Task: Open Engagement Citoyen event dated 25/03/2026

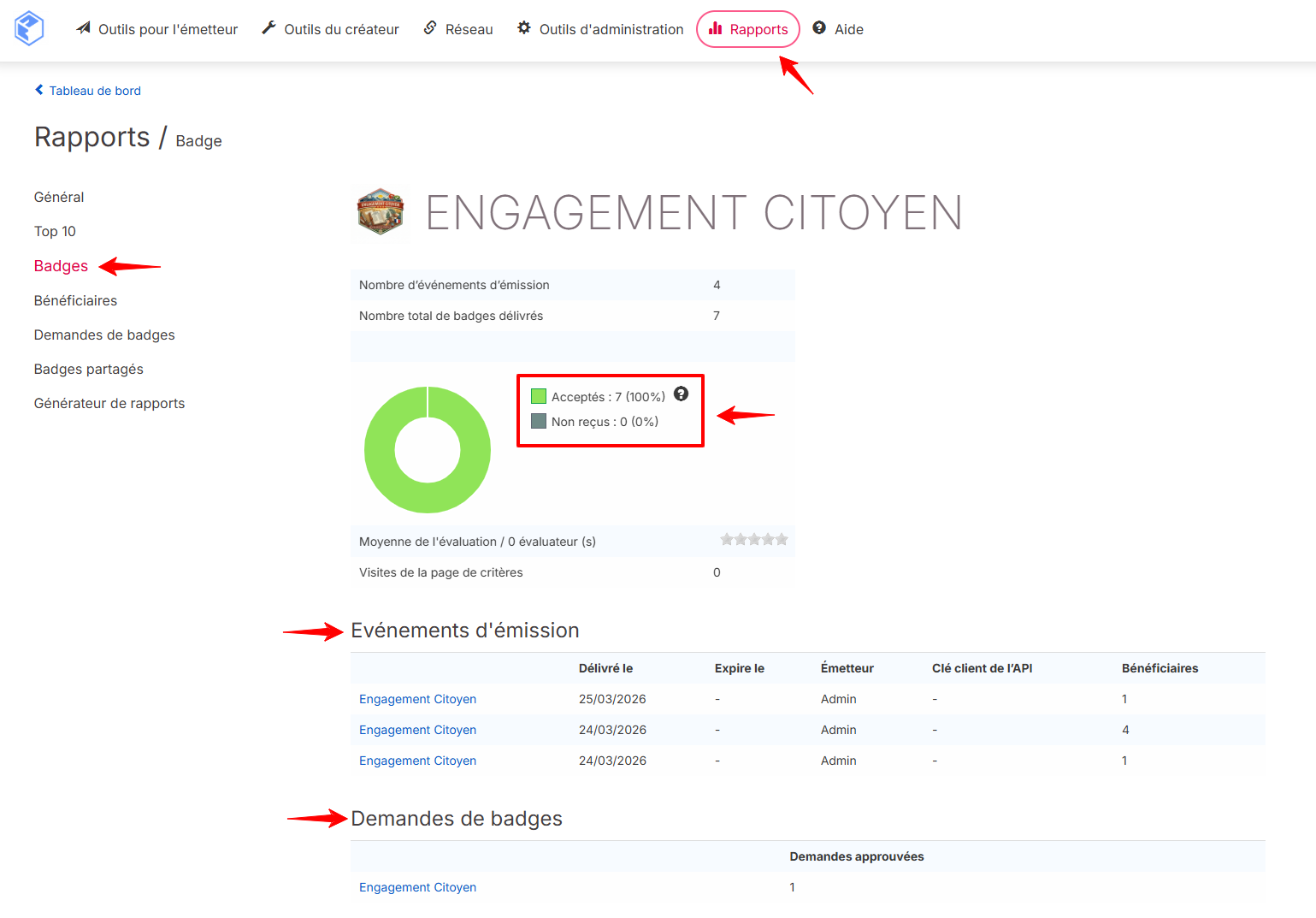Action: click(x=417, y=699)
